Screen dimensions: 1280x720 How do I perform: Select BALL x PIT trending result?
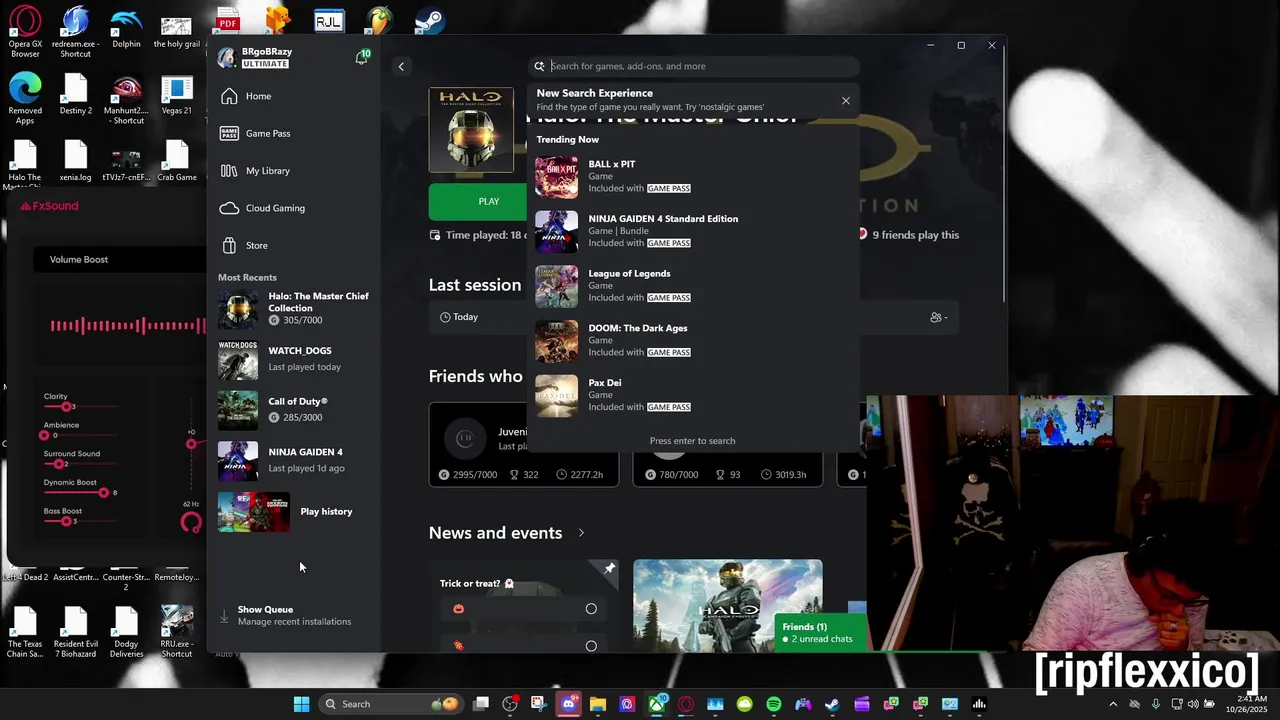(692, 177)
